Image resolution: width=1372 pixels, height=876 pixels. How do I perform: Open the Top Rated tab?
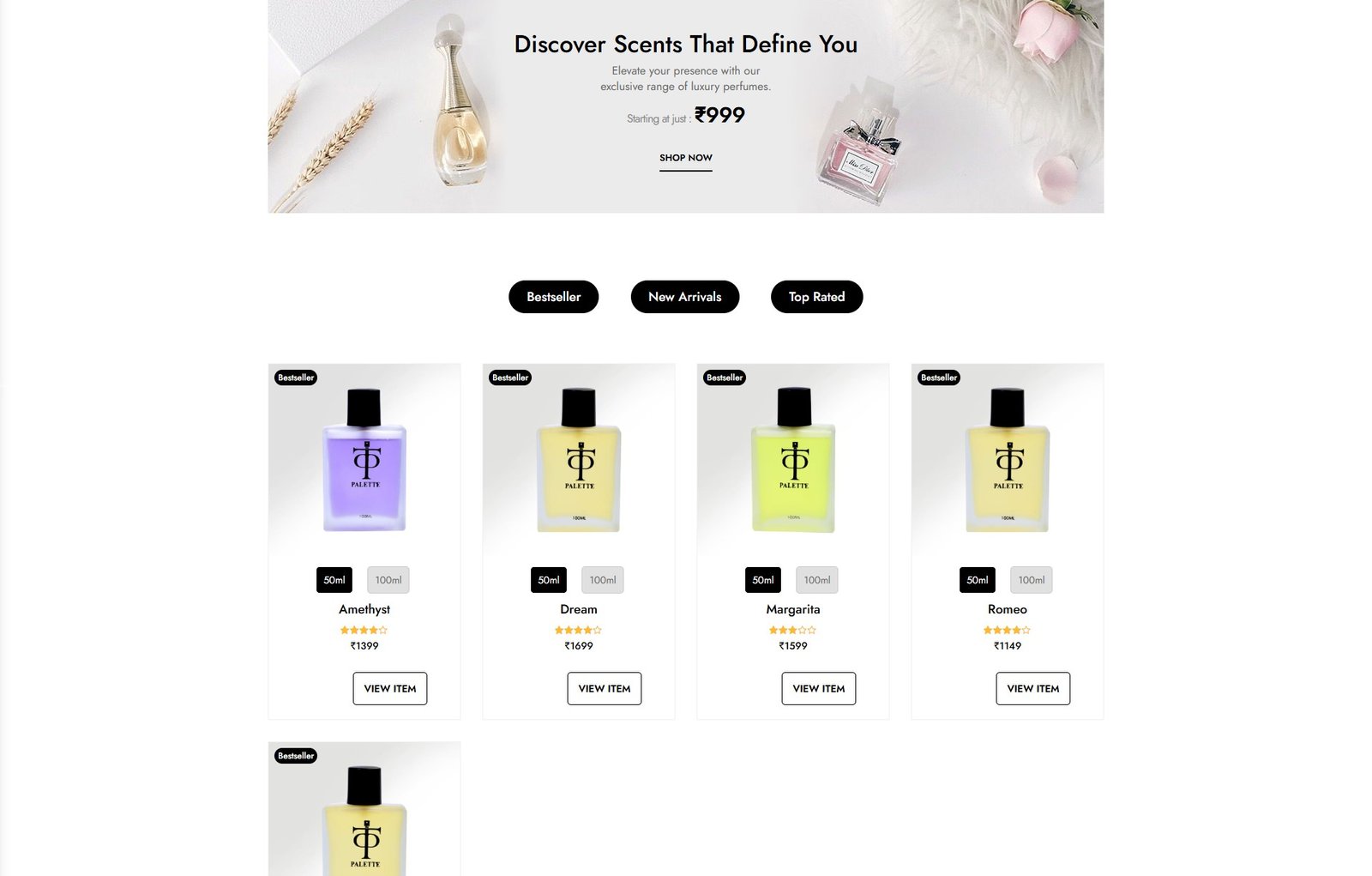coord(816,297)
